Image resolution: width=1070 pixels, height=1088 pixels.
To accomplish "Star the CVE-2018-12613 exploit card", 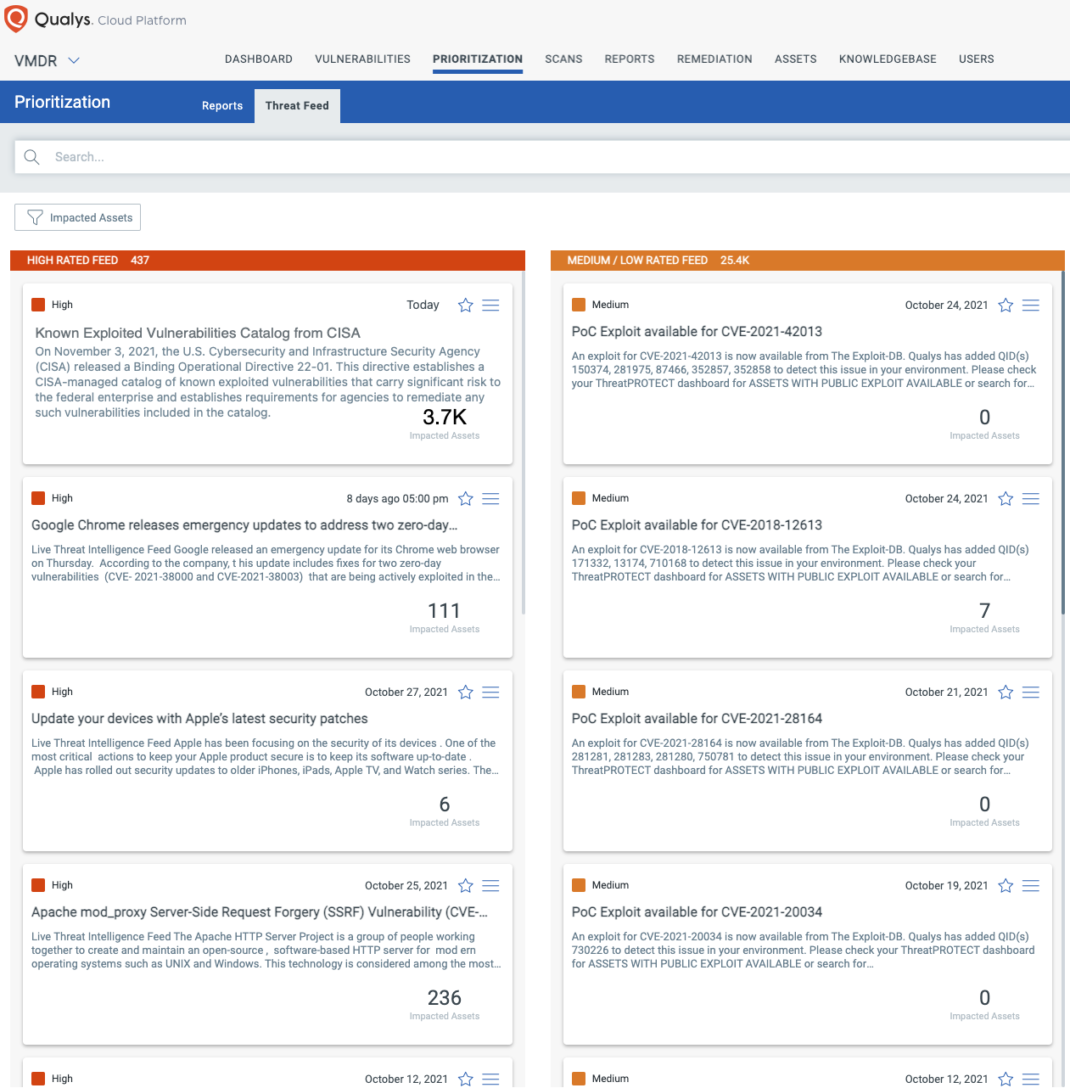I will (x=1005, y=498).
